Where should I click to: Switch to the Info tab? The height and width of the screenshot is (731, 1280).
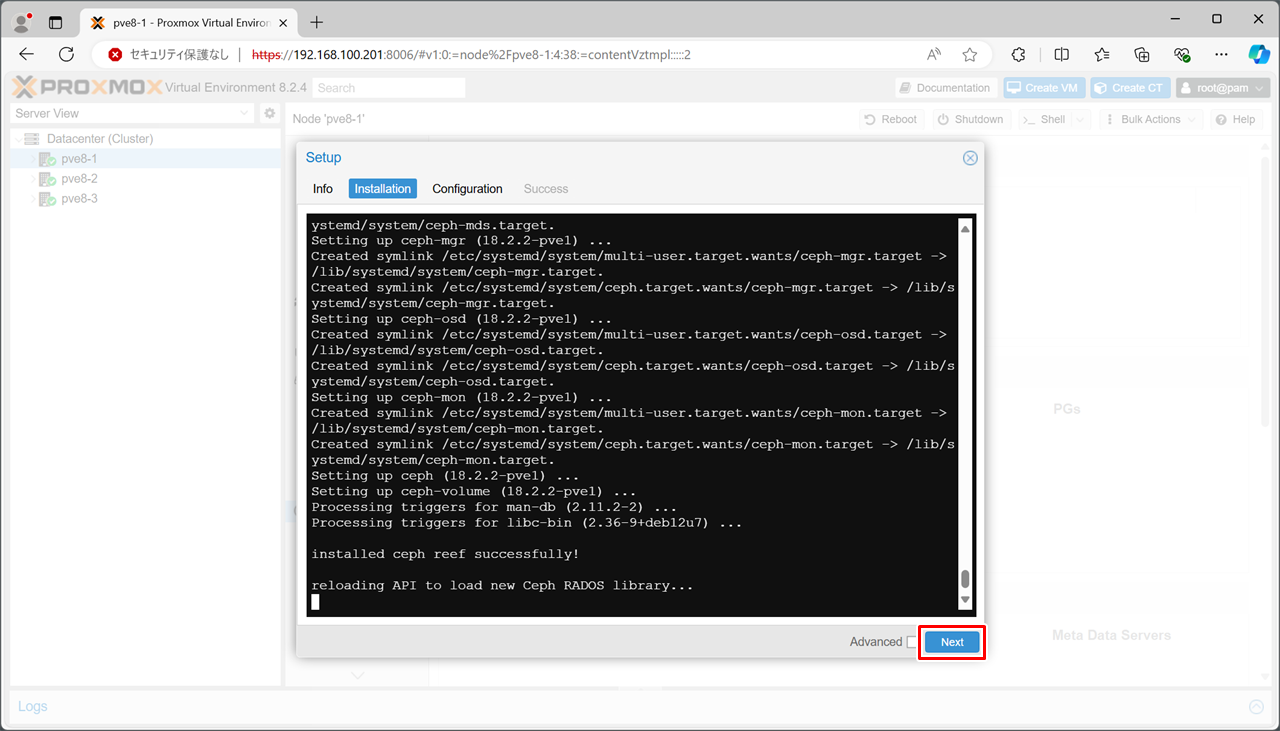click(322, 189)
